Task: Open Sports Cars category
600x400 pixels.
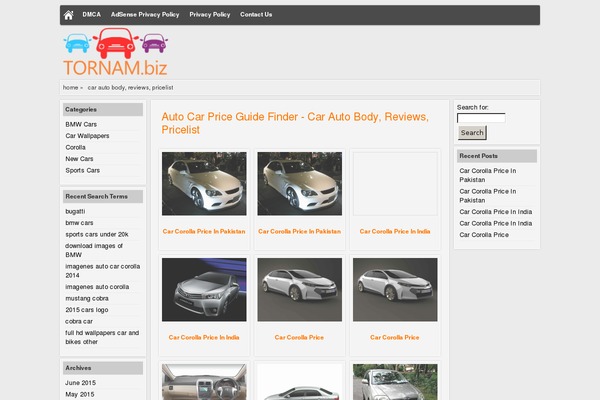Action: click(x=83, y=170)
